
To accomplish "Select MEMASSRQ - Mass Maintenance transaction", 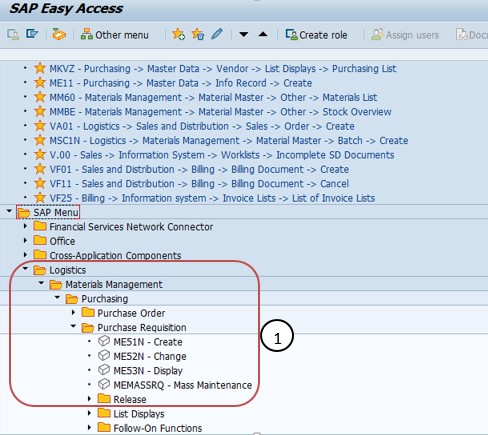I will (183, 385).
